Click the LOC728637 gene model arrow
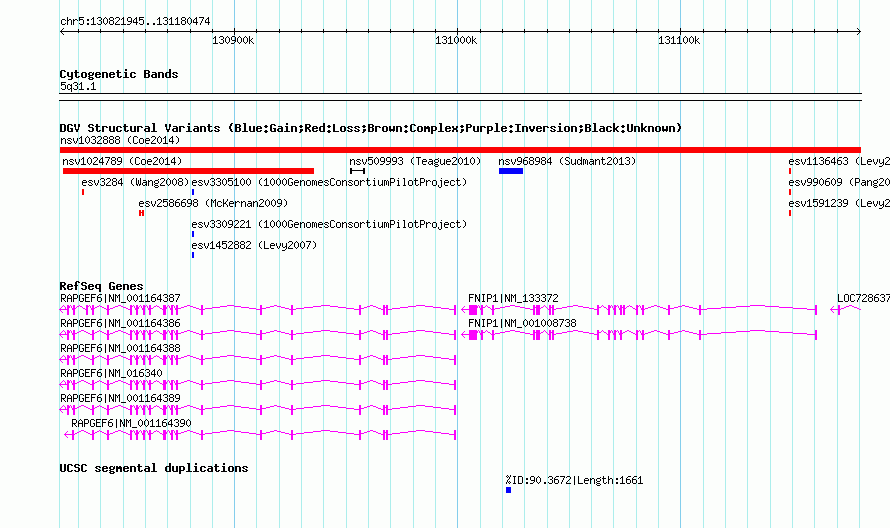Image resolution: width=890 pixels, height=528 pixels. coord(846,309)
